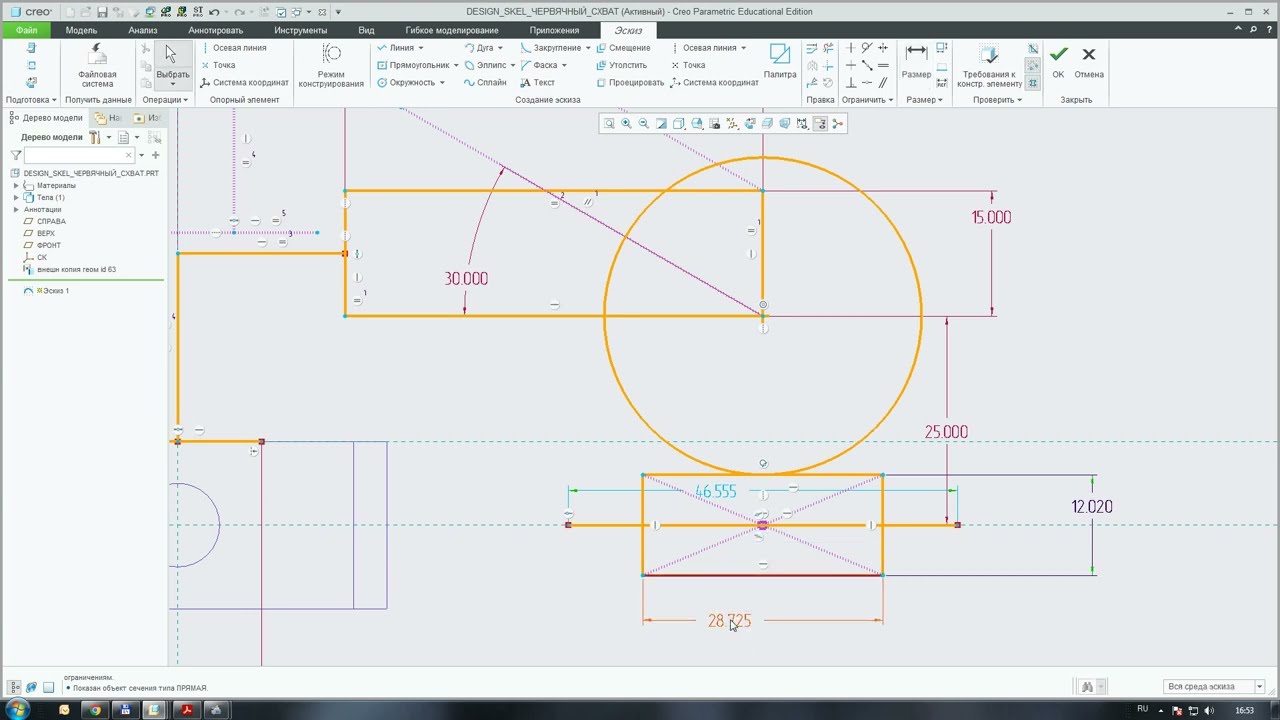The width and height of the screenshot is (1280, 720).
Task: Select the Смещение (Offset) tool
Action: (x=623, y=48)
